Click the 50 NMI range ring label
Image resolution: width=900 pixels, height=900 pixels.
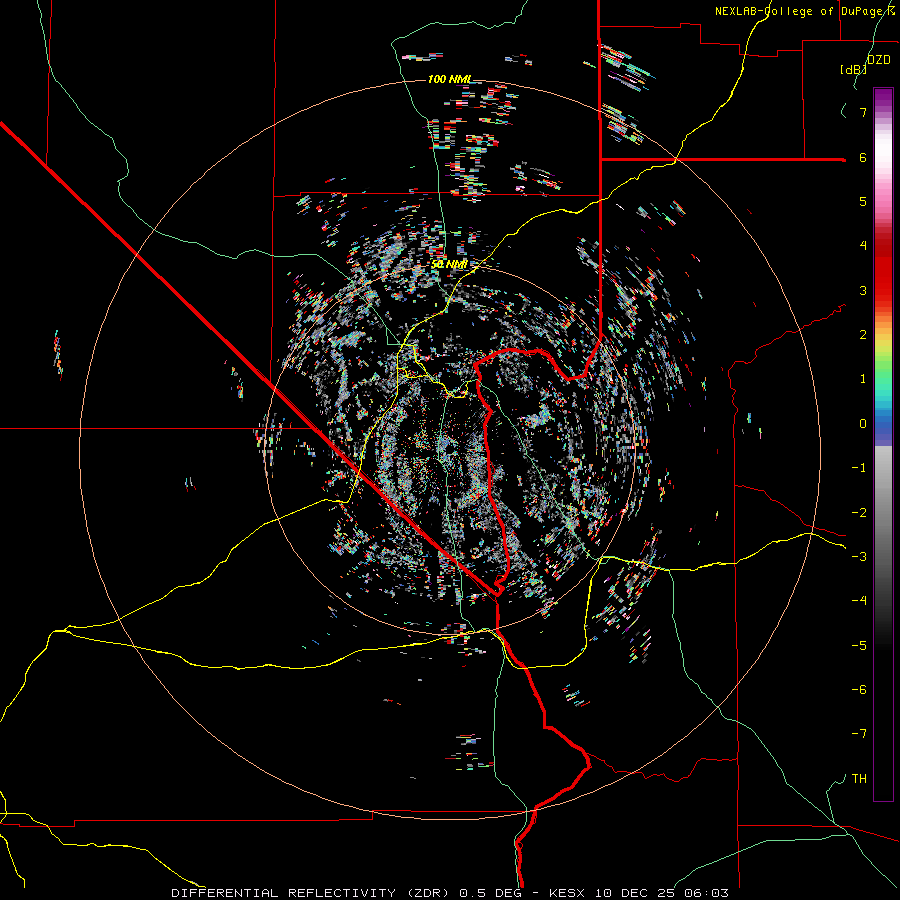tap(449, 264)
